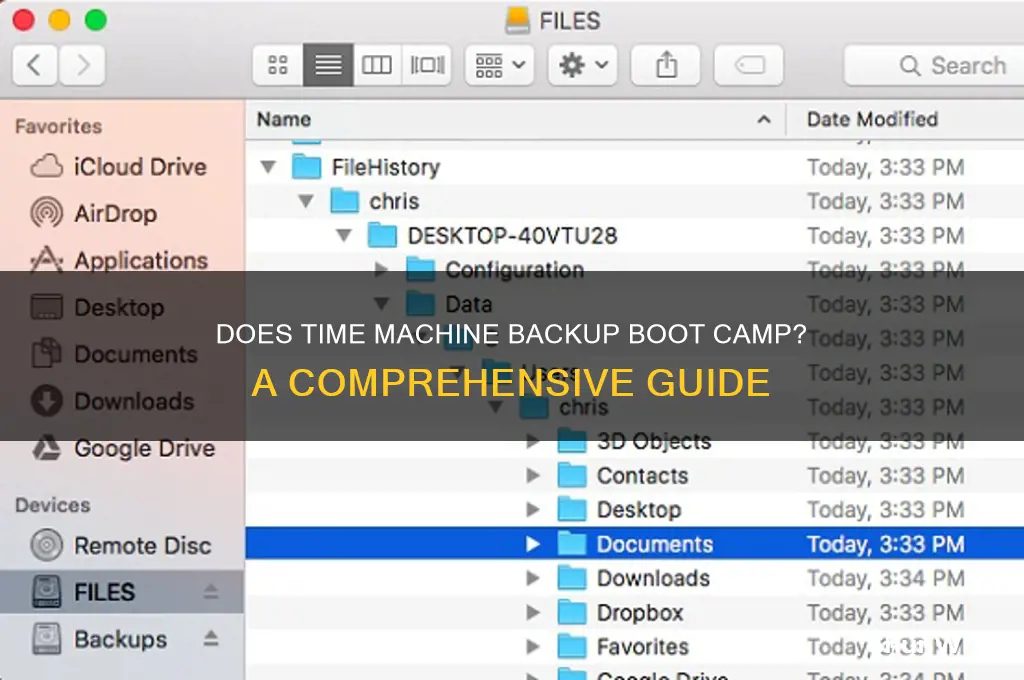Screen dimensions: 1024x680
Task: Select the DESKTOP-40VTU28 folder row
Action: [635, 236]
